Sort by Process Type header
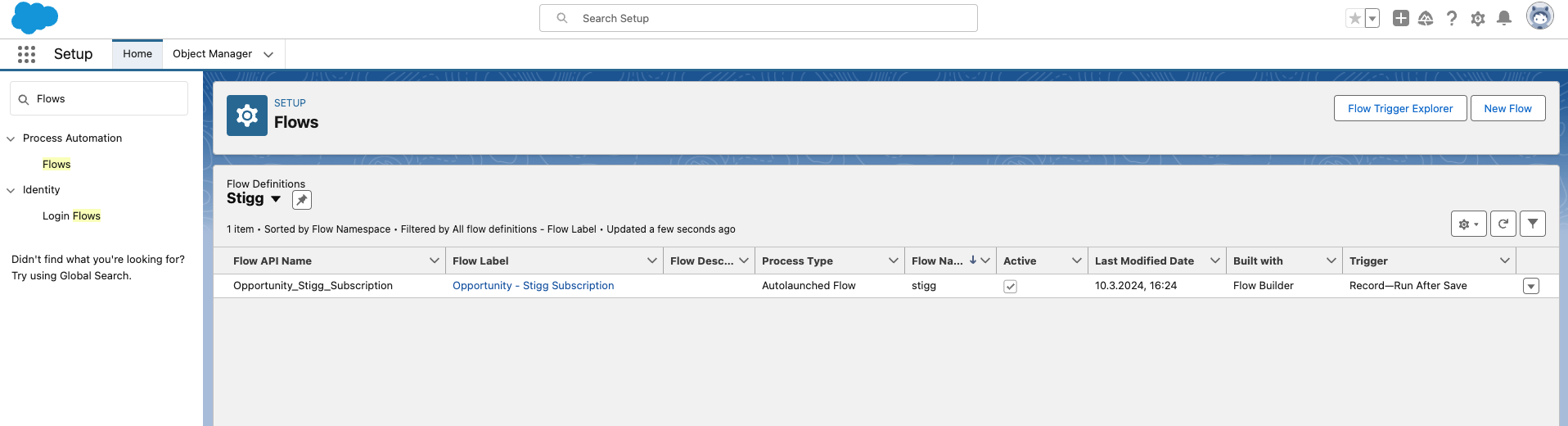The image size is (1568, 426). pos(797,261)
